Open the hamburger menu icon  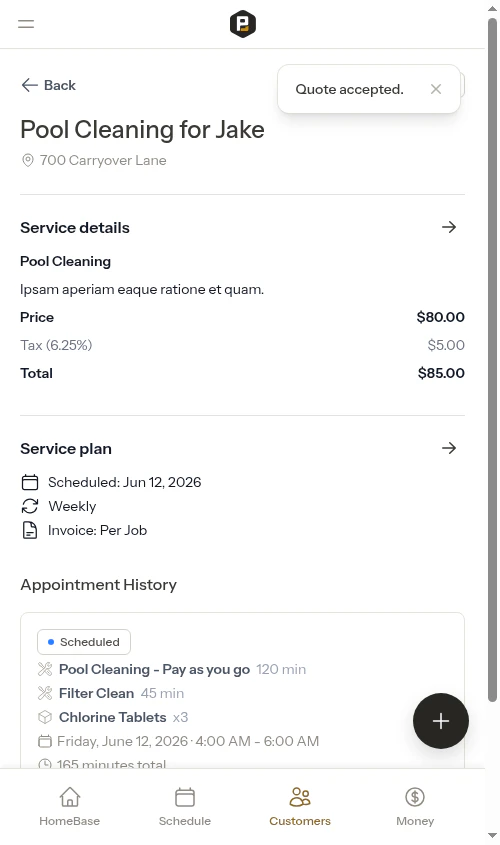pos(26,24)
